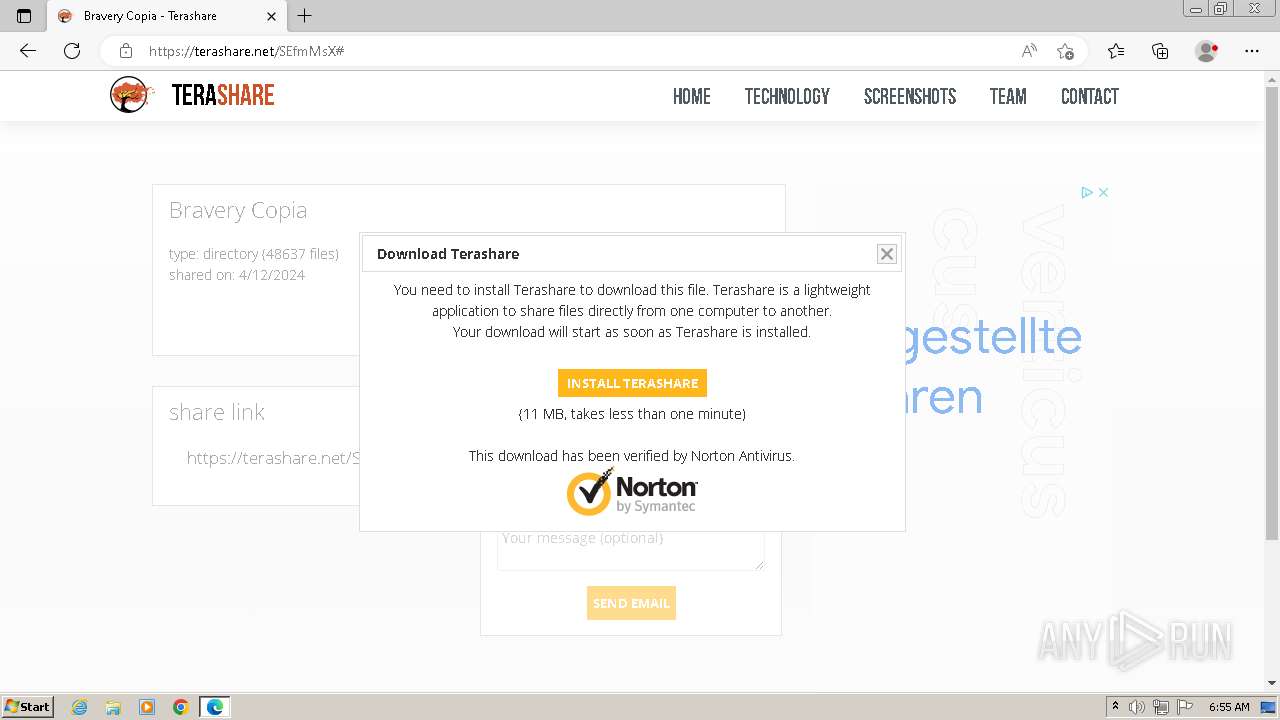Open the Technology menu item

tap(787, 96)
